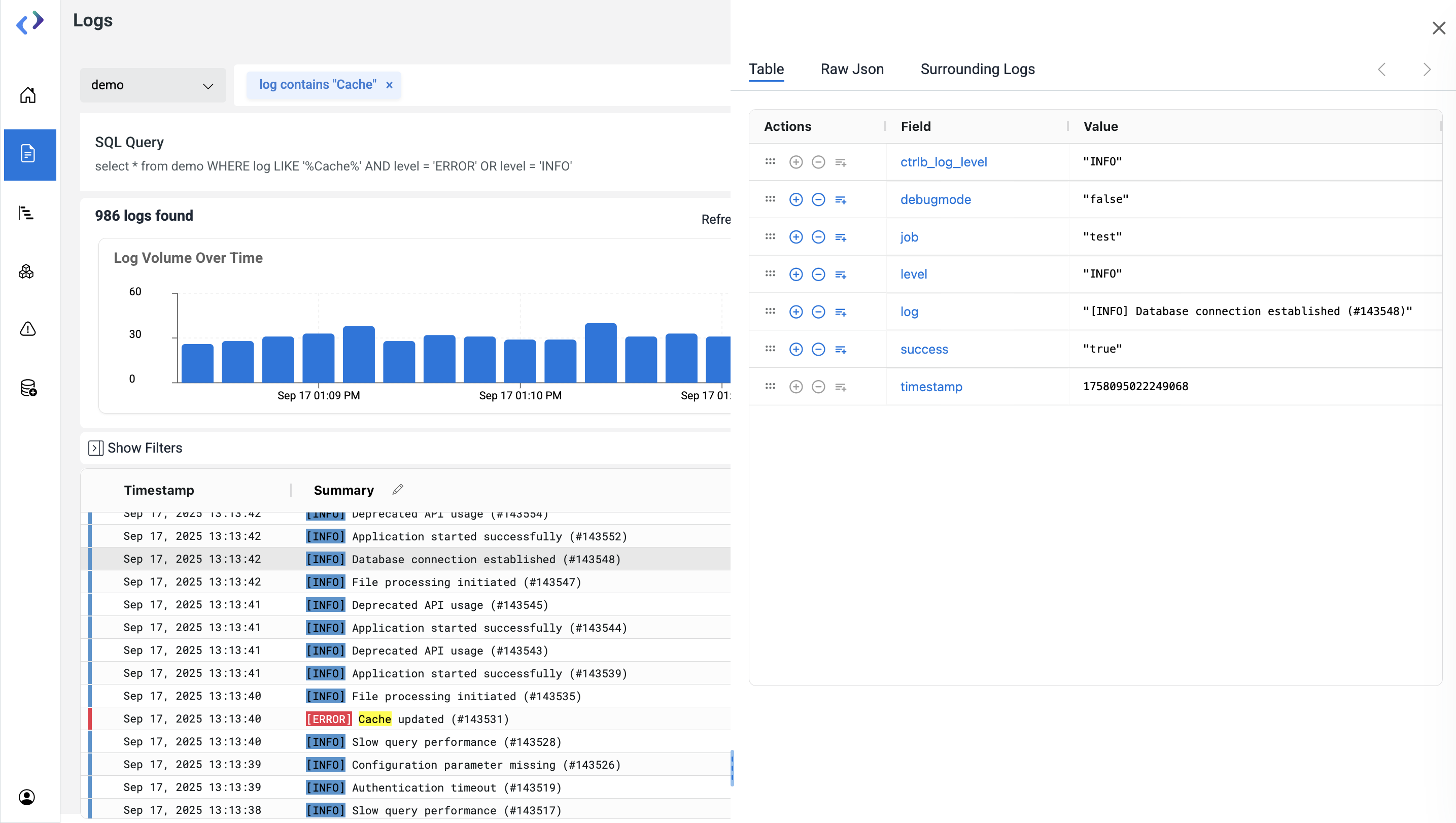Switch to the Raw Json tab
The width and height of the screenshot is (1456, 823).
tap(852, 69)
